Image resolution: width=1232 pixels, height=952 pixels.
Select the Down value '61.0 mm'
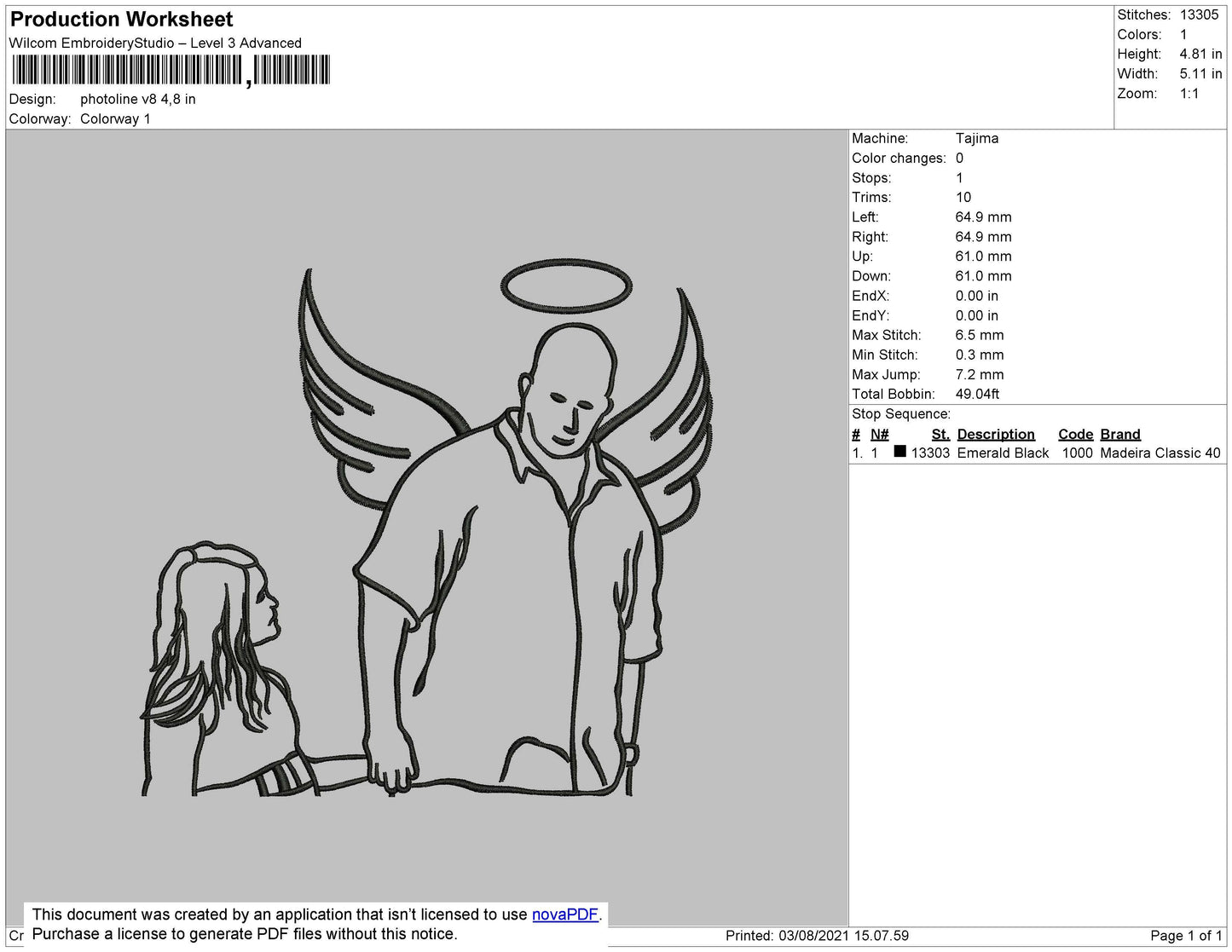tap(984, 275)
